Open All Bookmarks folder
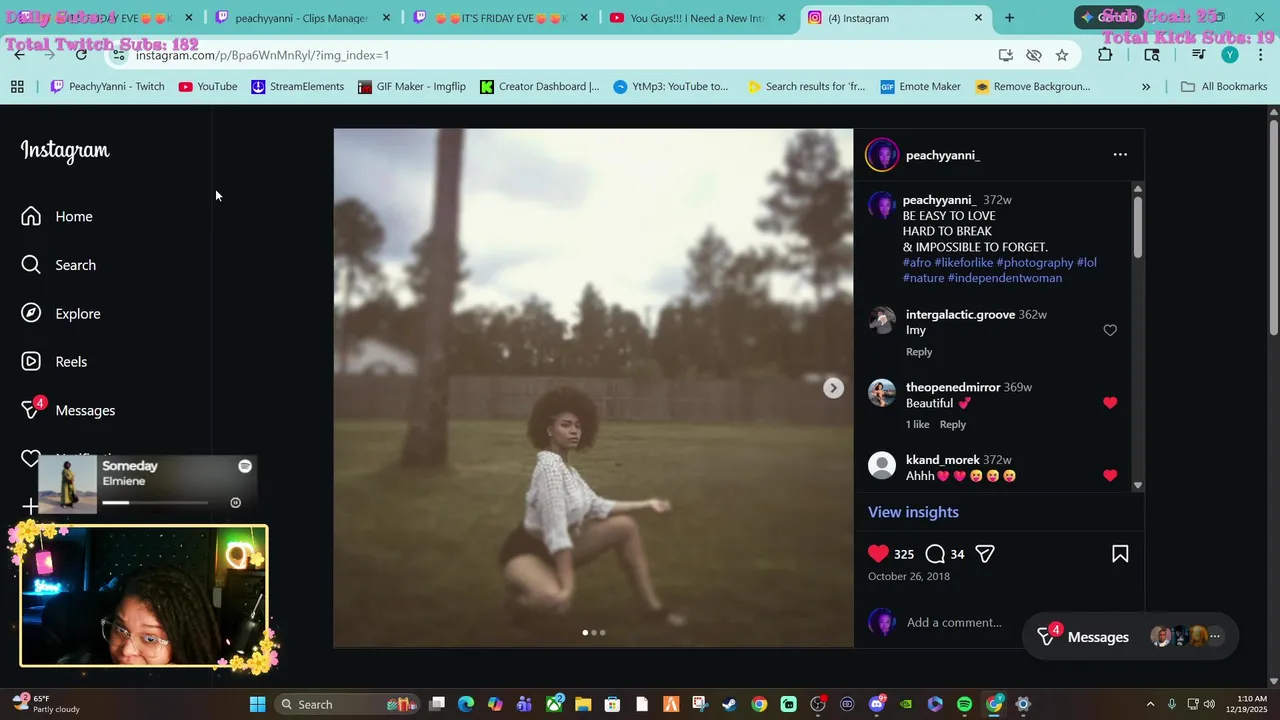The height and width of the screenshot is (720, 1280). point(1224,87)
